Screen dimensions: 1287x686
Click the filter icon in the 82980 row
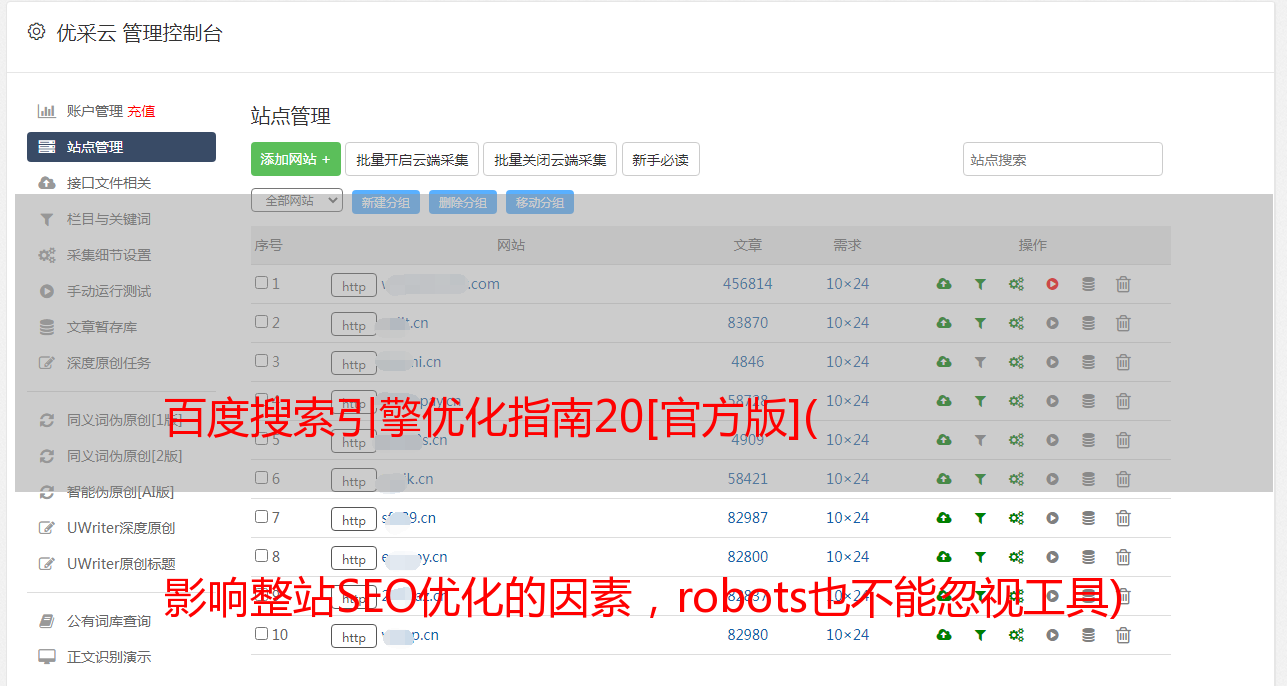pyautogui.click(x=980, y=635)
